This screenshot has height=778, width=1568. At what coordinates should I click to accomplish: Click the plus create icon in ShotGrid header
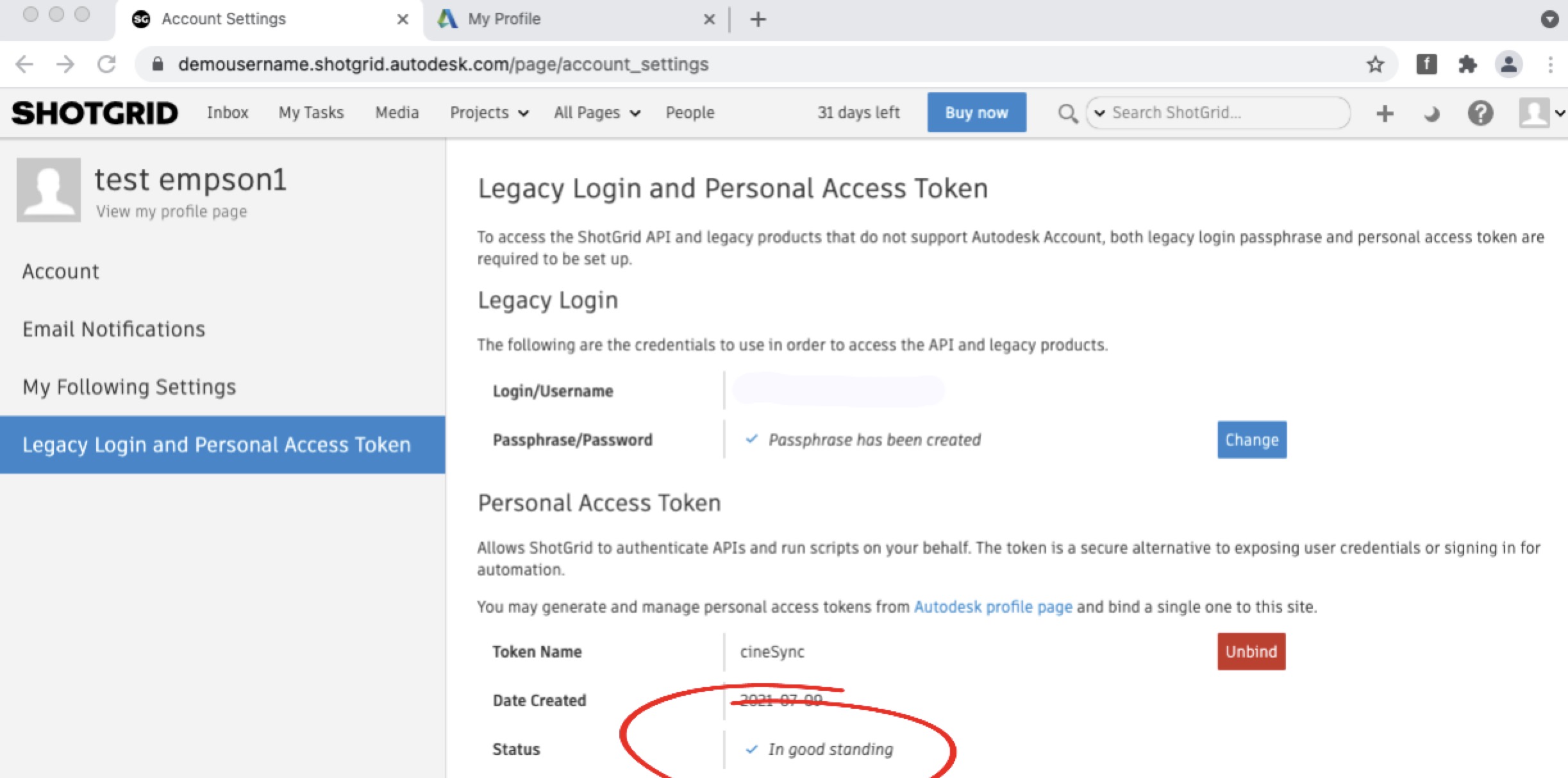[1385, 113]
